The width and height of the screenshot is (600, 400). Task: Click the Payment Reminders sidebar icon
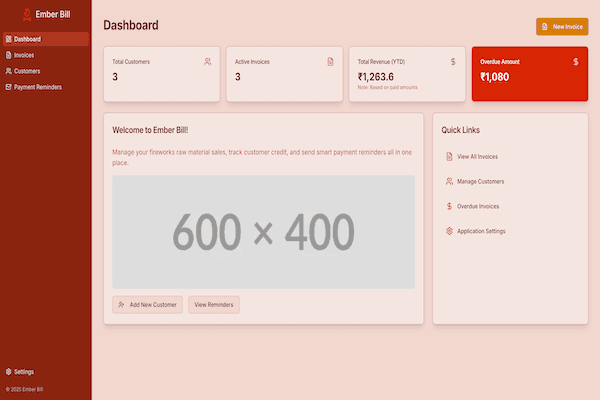pyautogui.click(x=9, y=87)
